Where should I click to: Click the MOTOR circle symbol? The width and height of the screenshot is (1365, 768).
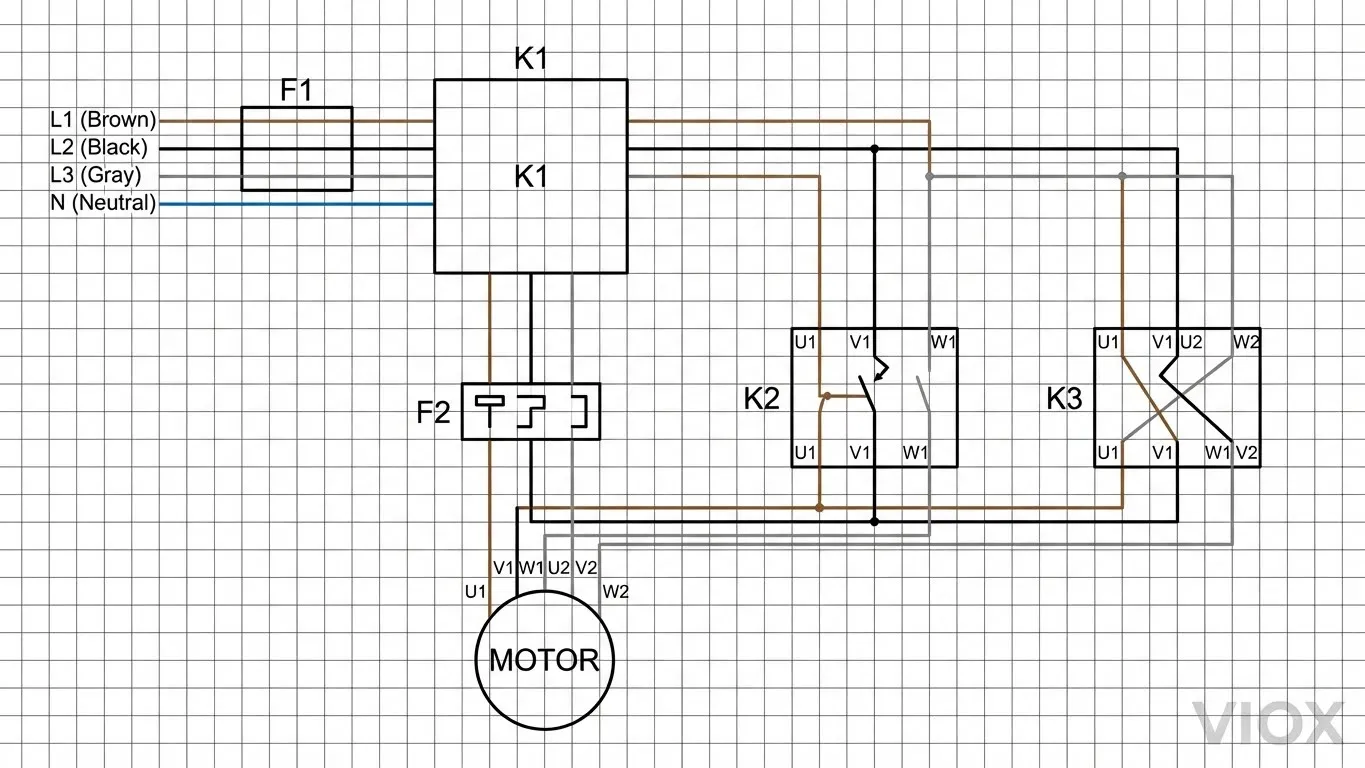pos(543,660)
